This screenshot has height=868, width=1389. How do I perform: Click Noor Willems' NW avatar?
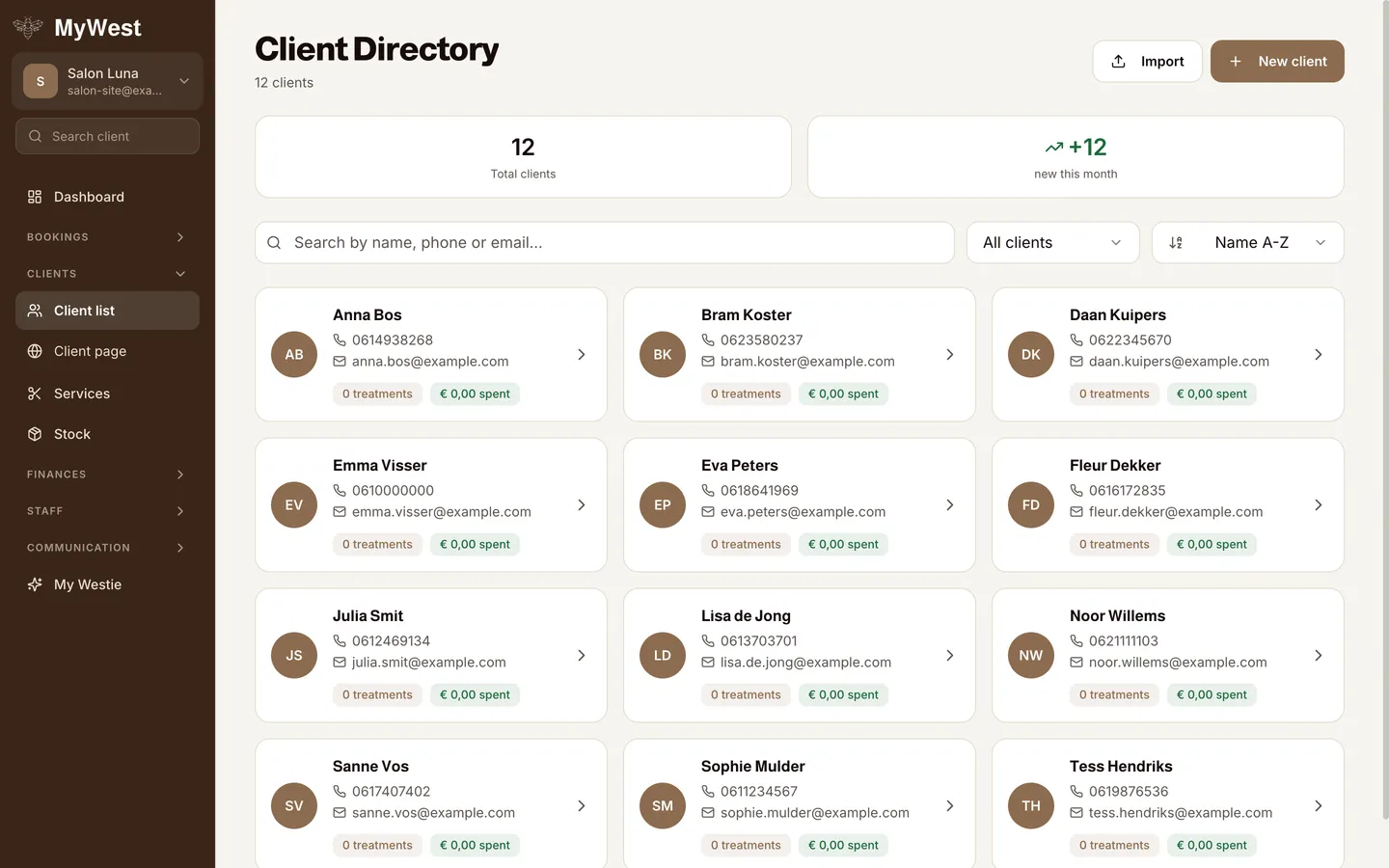click(1031, 655)
